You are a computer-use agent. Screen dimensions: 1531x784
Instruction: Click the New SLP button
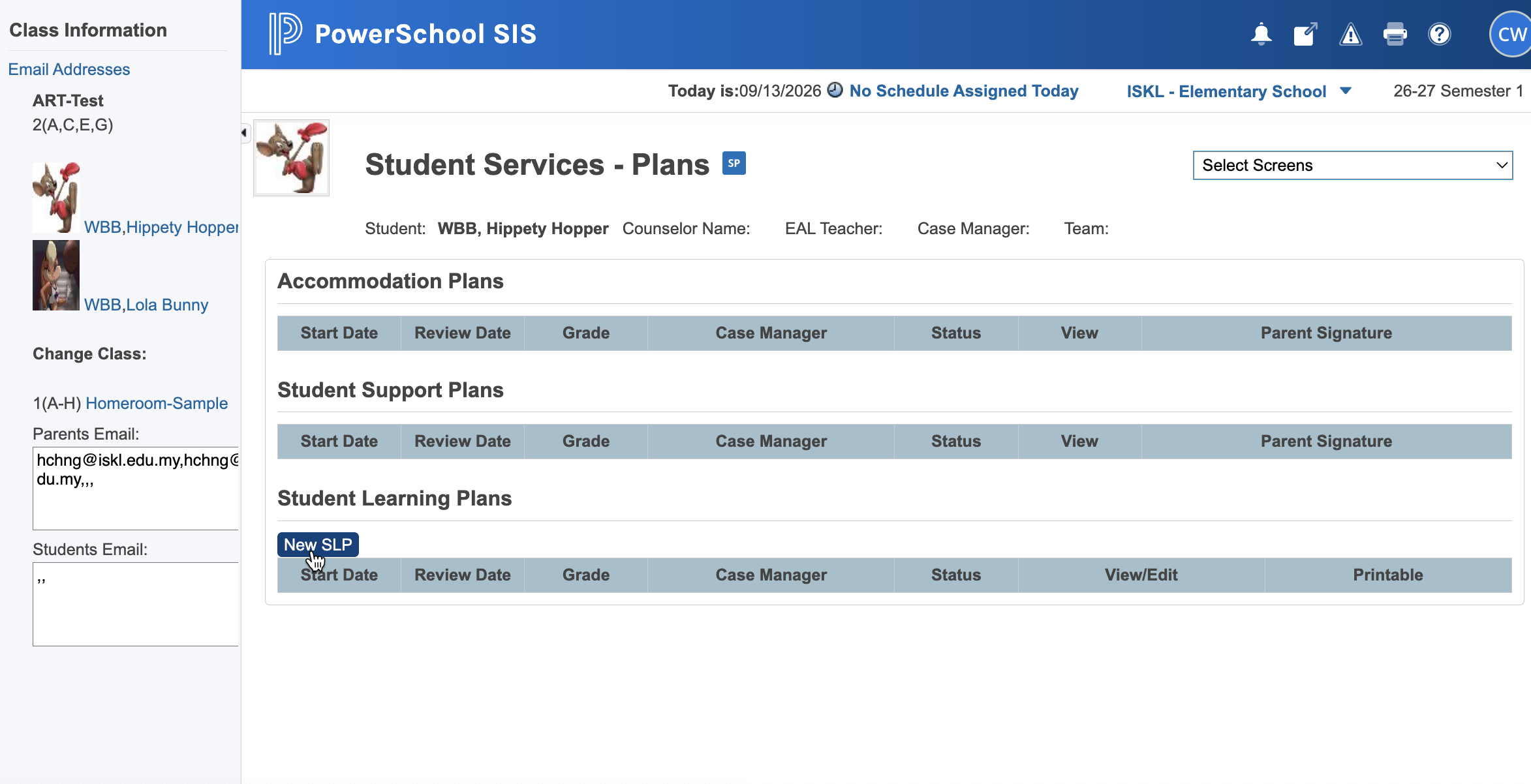click(318, 545)
